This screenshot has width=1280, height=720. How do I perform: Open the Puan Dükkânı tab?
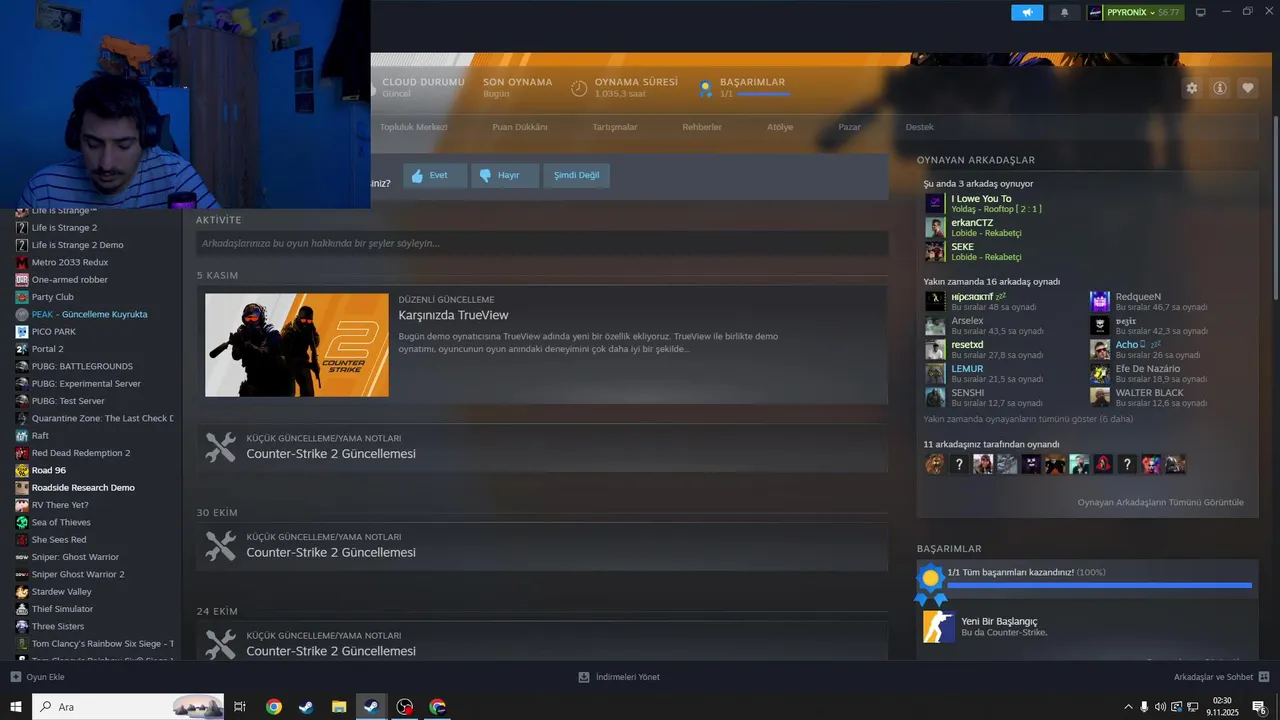click(520, 127)
